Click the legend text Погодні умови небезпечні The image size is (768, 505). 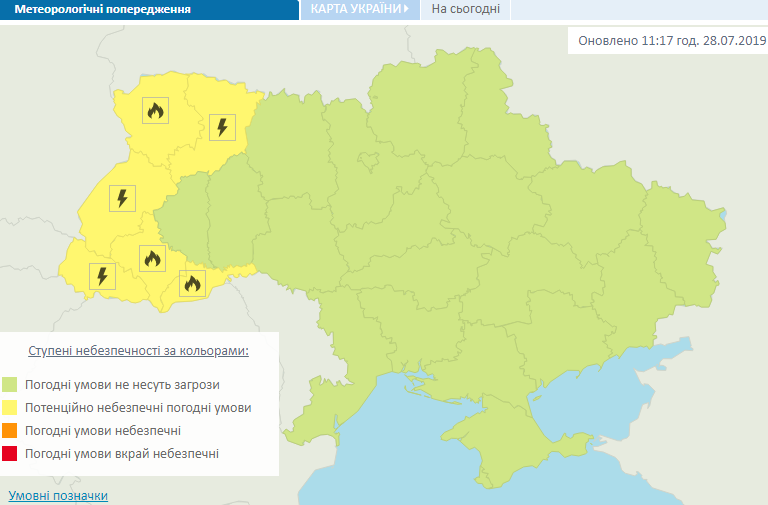(103, 431)
